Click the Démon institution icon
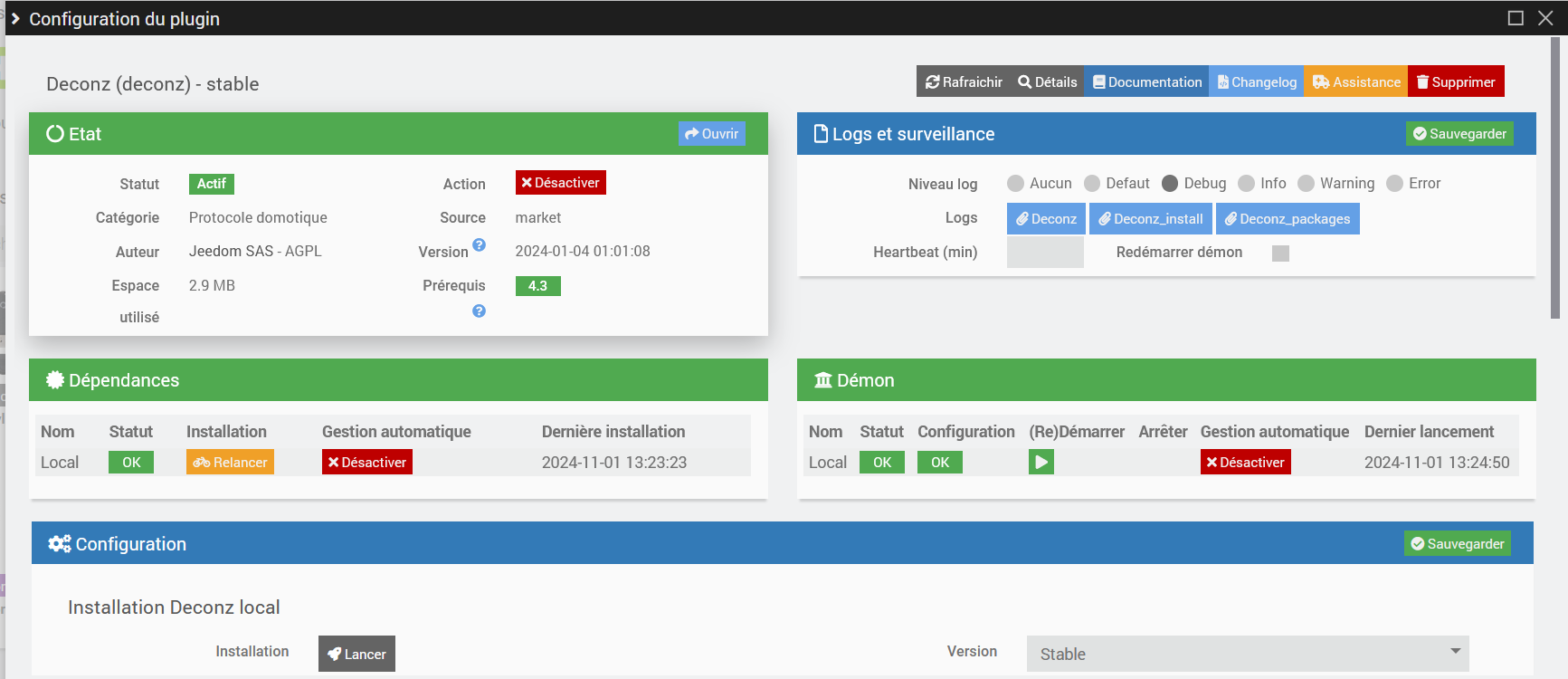Image resolution: width=1568 pixels, height=679 pixels. (823, 380)
